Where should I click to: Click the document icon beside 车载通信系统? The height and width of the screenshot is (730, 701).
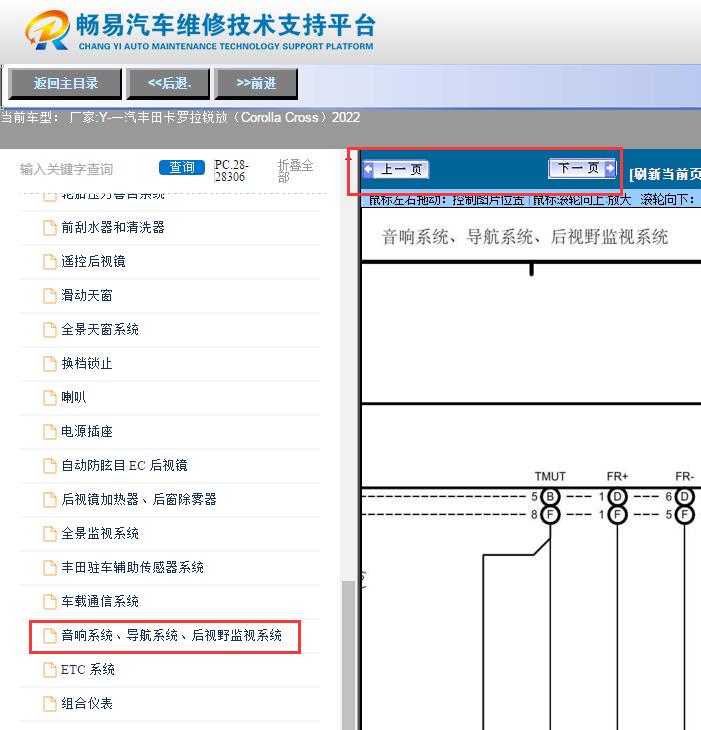[50, 602]
